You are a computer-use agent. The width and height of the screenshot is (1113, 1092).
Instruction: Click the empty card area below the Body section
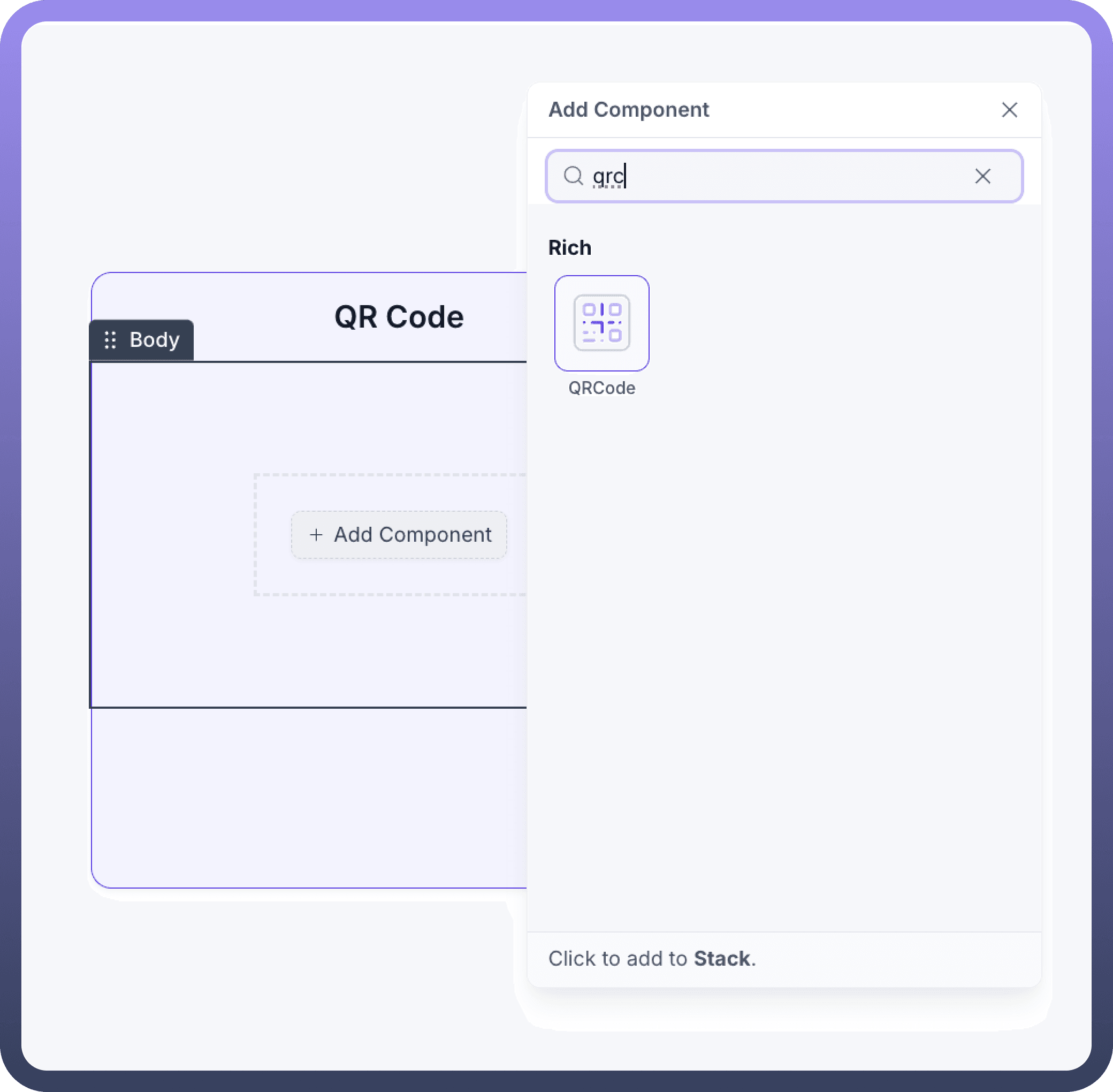click(310, 797)
